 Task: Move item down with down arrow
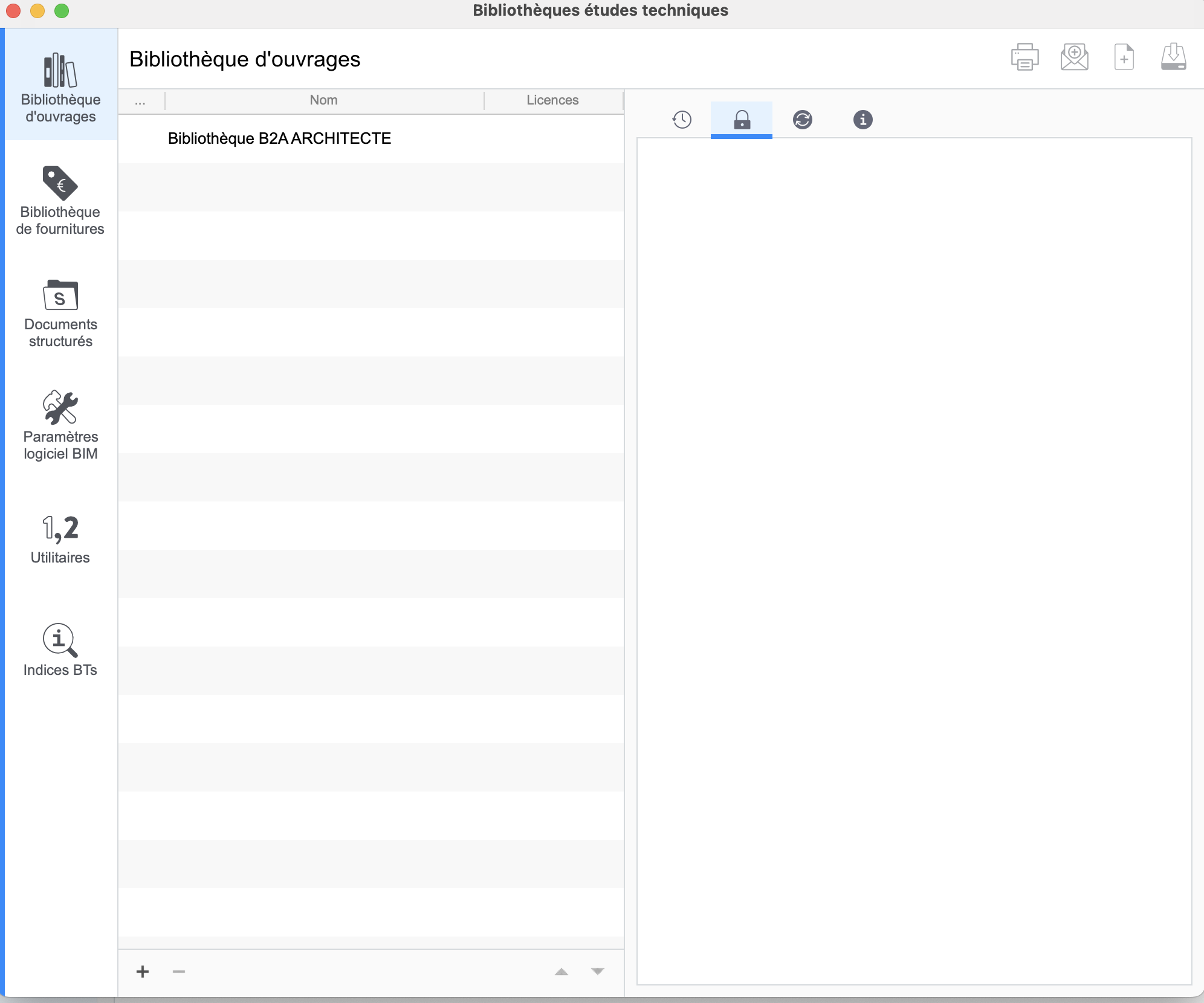(x=598, y=972)
